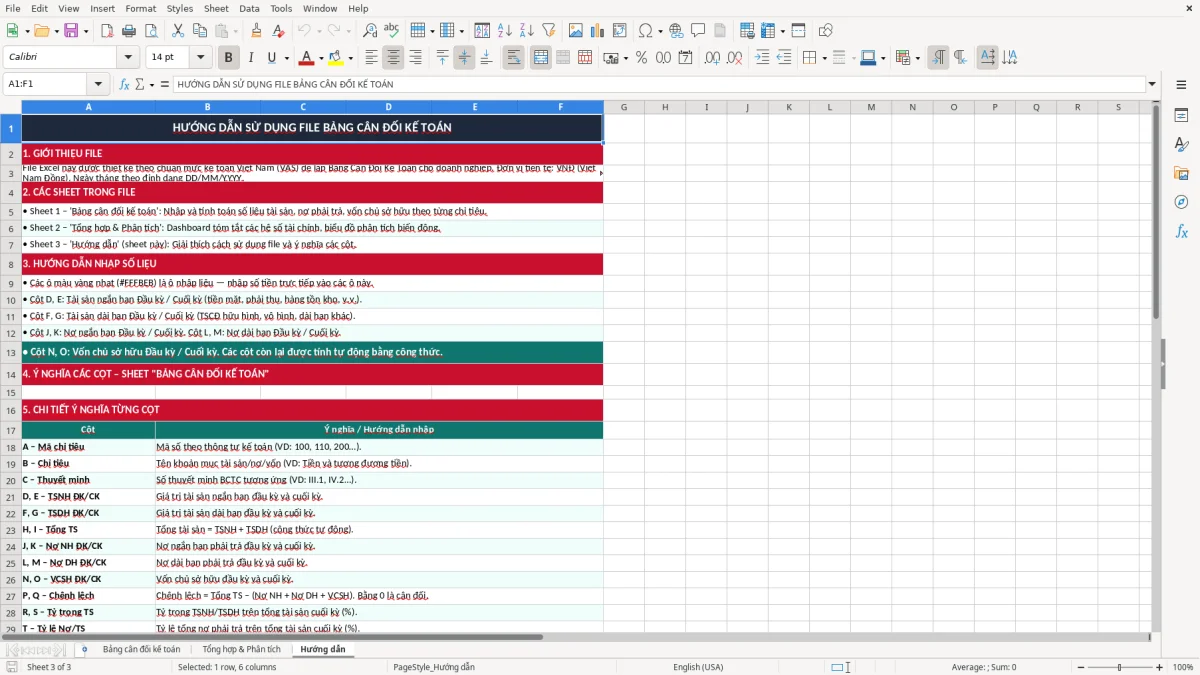Adjust the zoom slider in status bar
Image resolution: width=1200 pixels, height=675 pixels.
click(x=1118, y=667)
